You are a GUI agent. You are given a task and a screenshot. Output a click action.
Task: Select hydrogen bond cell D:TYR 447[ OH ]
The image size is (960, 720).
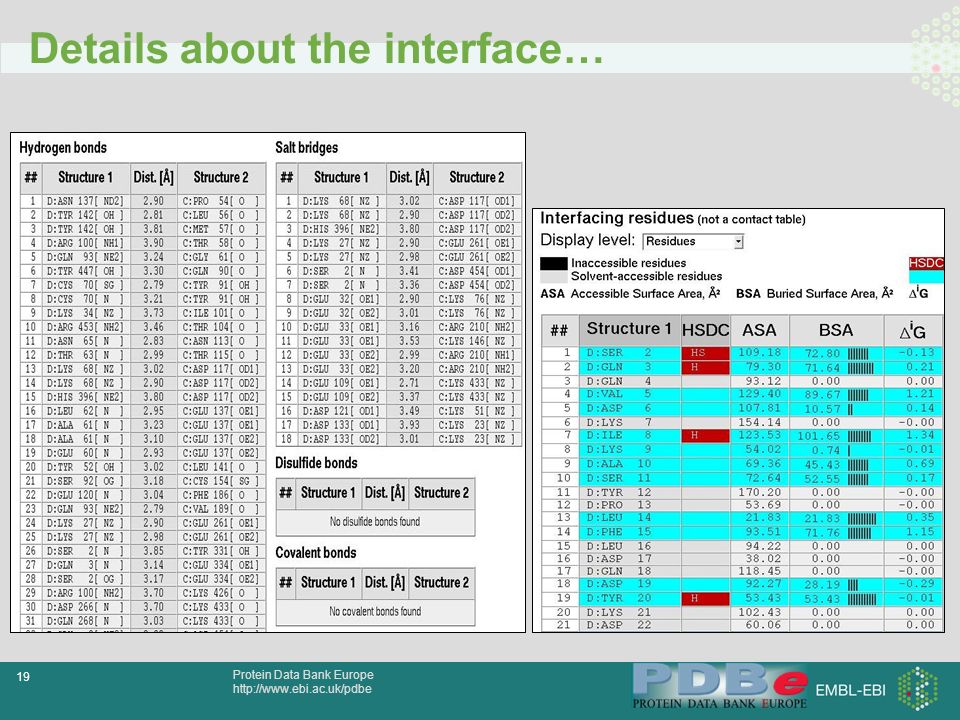point(85,271)
